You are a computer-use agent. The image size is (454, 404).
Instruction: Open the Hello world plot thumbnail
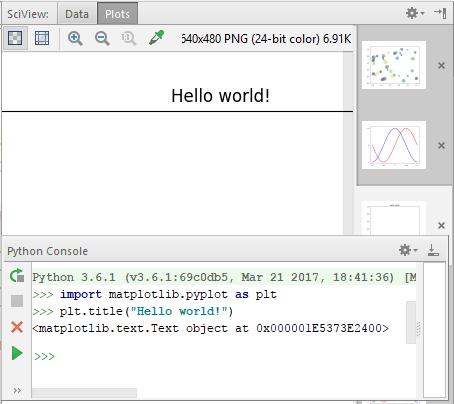[x=394, y=218]
